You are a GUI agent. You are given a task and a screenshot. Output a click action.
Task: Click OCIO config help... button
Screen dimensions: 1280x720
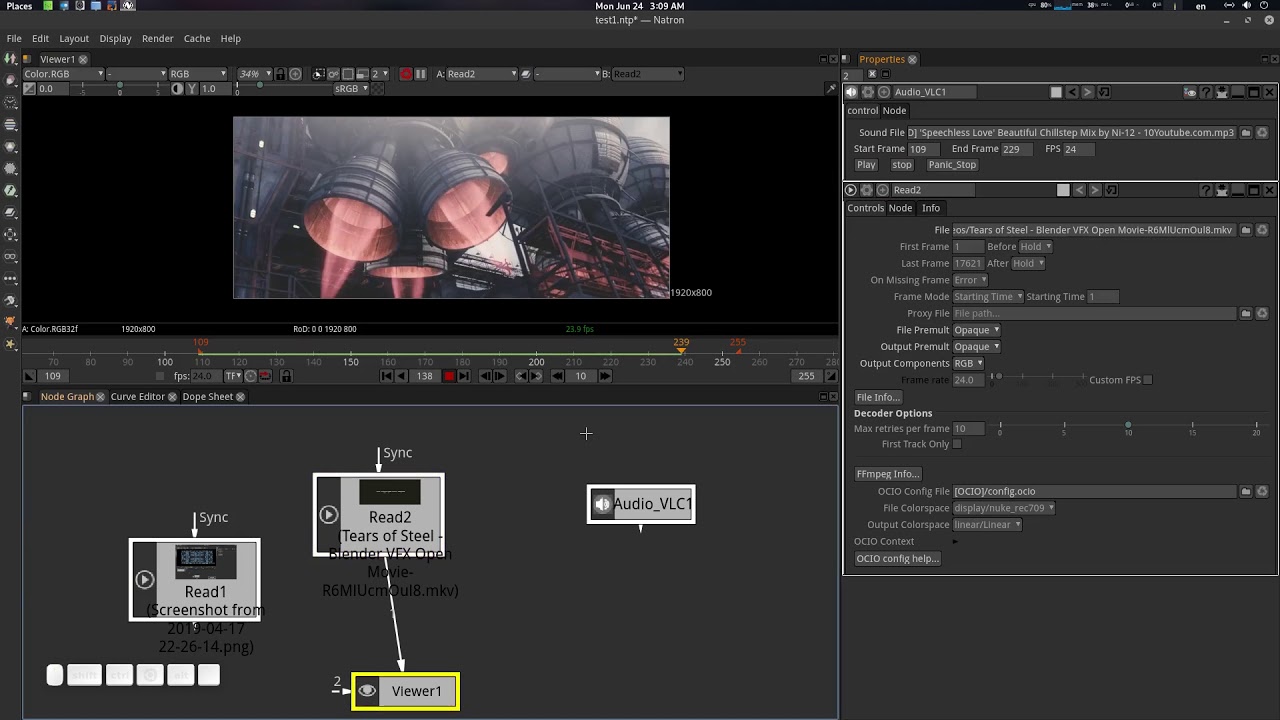[x=897, y=558]
